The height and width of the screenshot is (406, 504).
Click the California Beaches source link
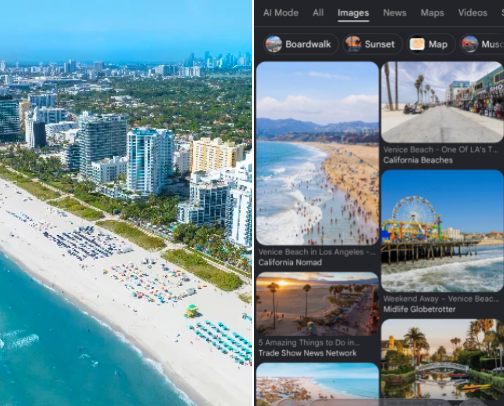click(418, 160)
